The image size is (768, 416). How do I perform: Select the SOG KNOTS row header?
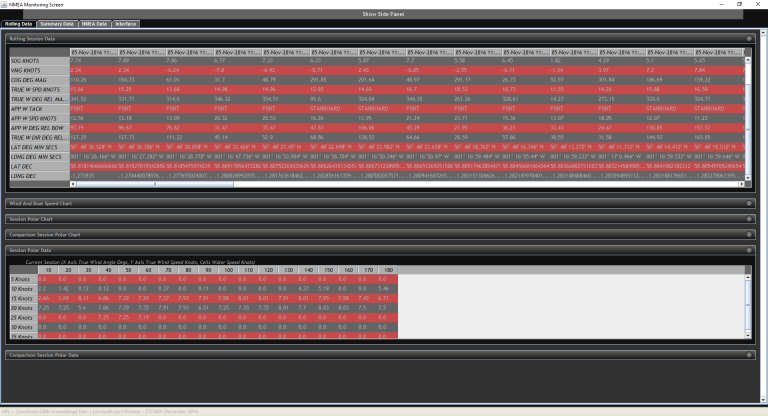click(x=40, y=61)
